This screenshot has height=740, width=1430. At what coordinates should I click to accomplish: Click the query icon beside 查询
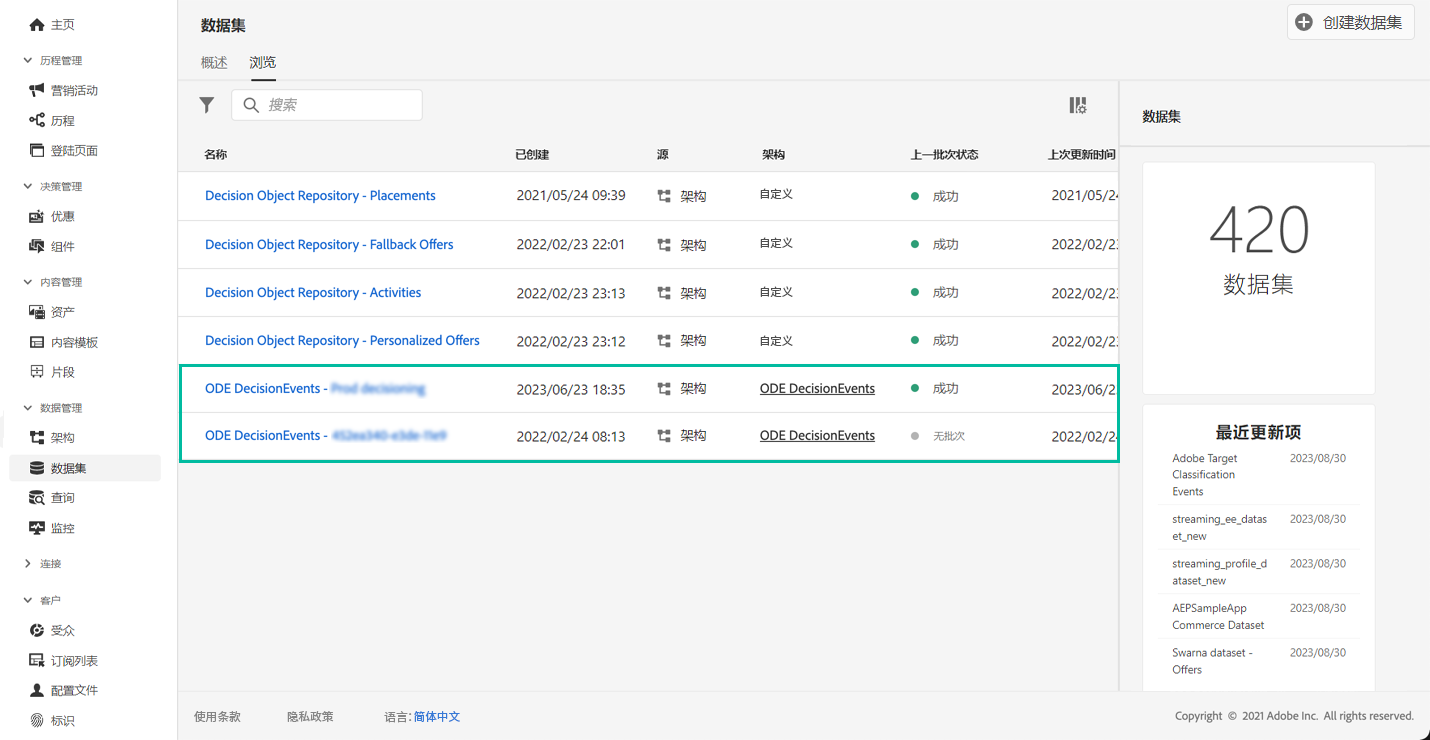pos(37,498)
